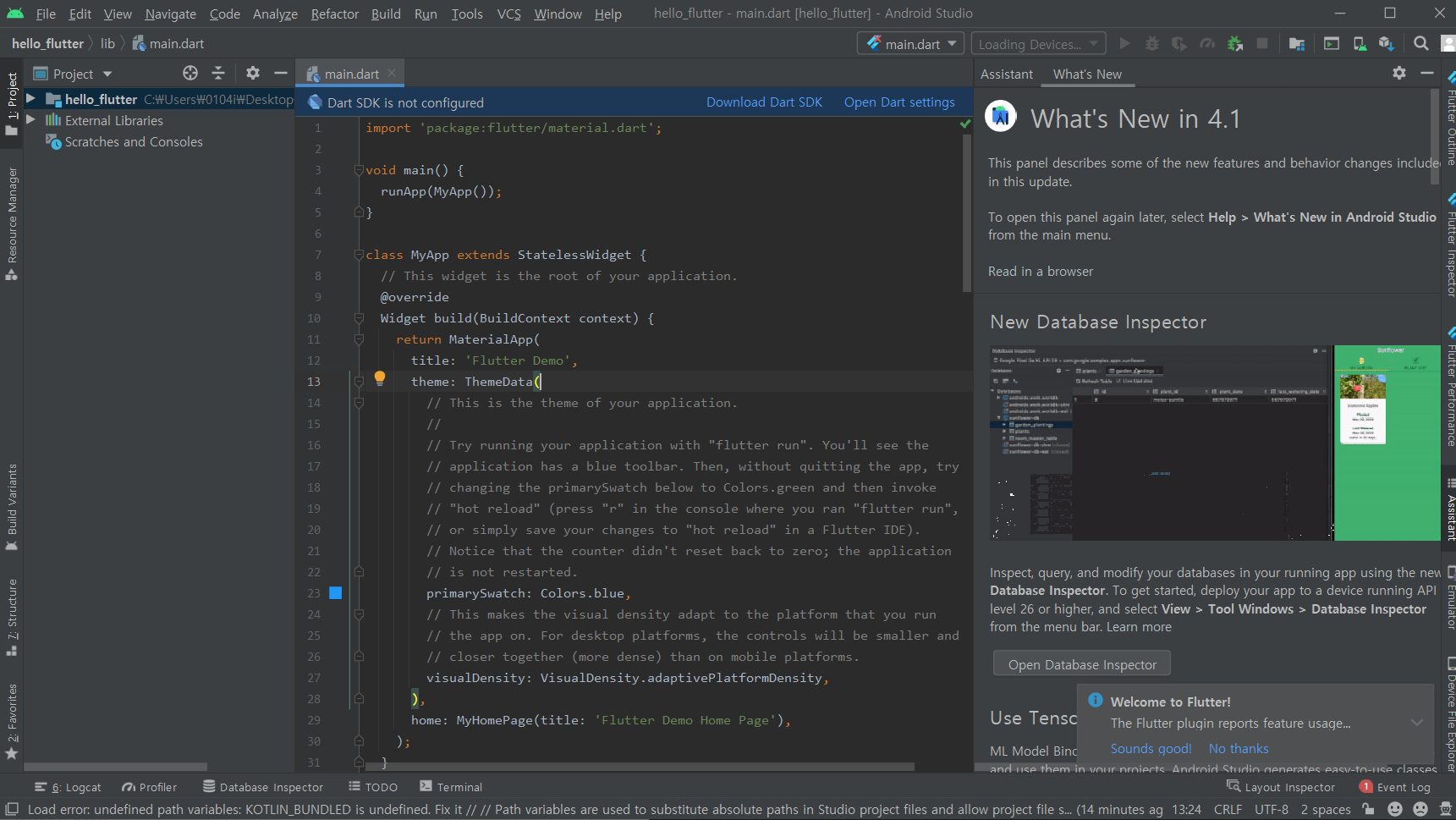
Task: Toggle the Flutter Performance side panel
Action: 1449,386
